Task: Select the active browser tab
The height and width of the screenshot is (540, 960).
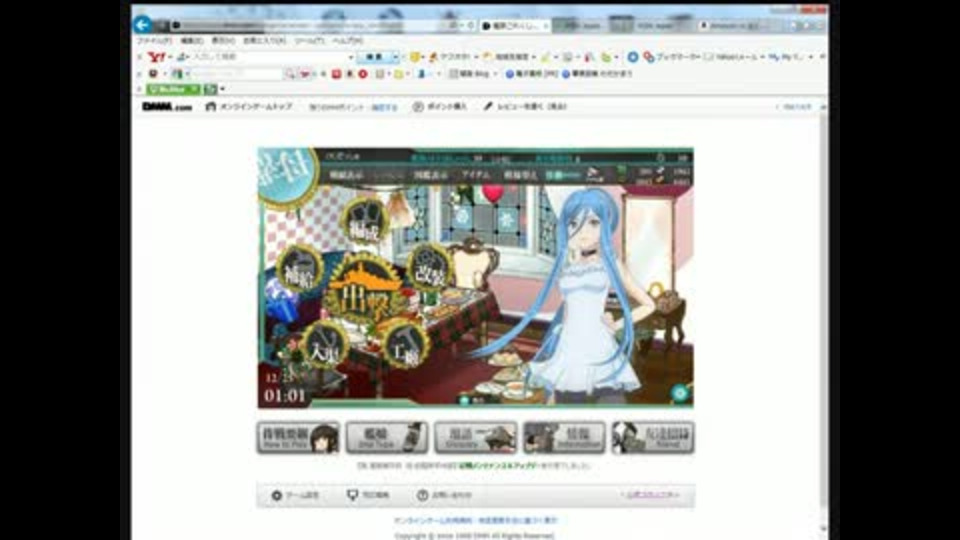Action: point(516,26)
